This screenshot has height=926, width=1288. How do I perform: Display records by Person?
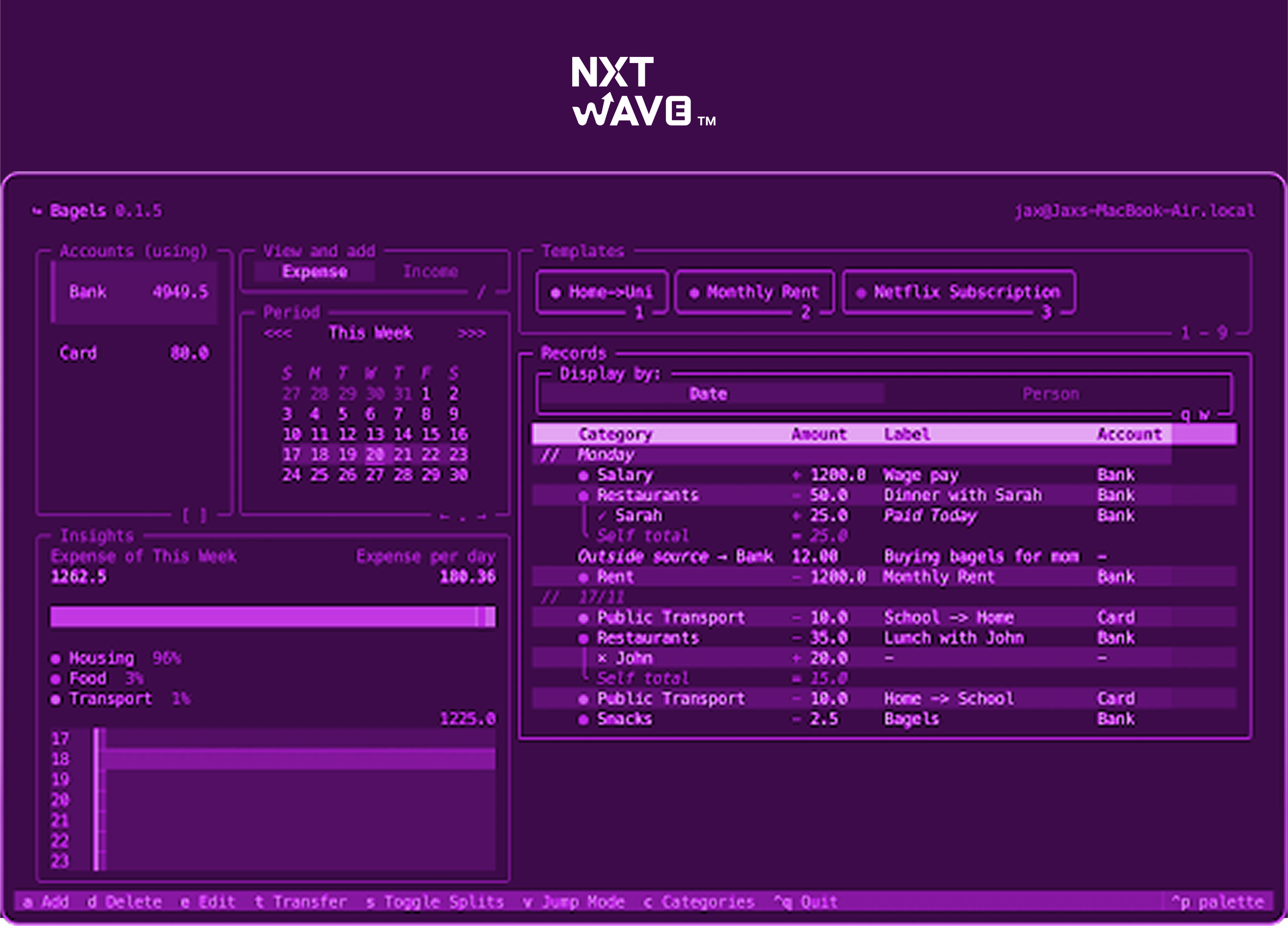(1051, 394)
